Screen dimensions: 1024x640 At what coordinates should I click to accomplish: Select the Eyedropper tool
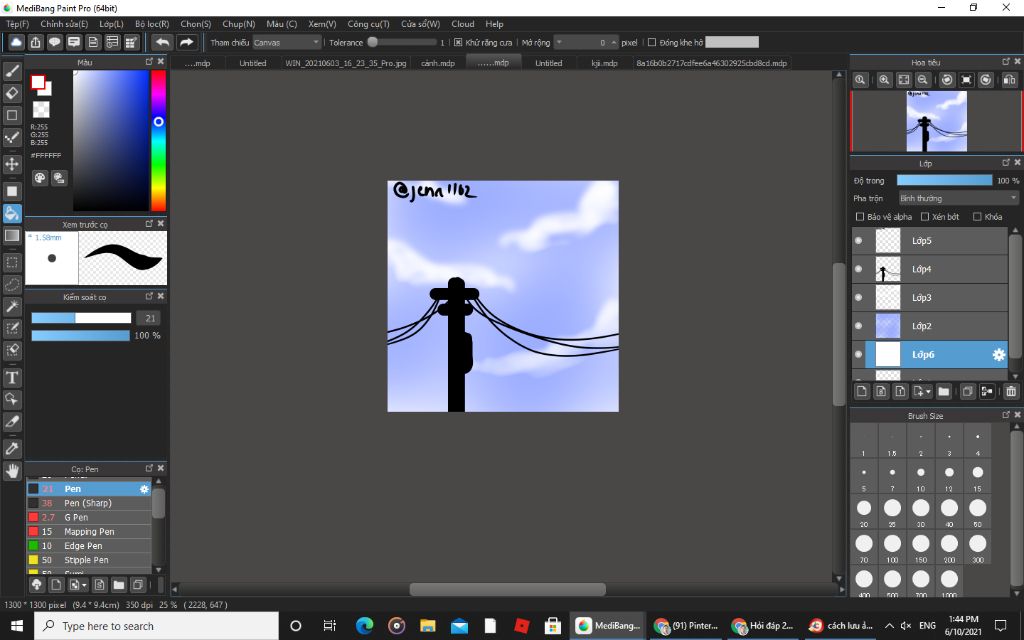12,449
